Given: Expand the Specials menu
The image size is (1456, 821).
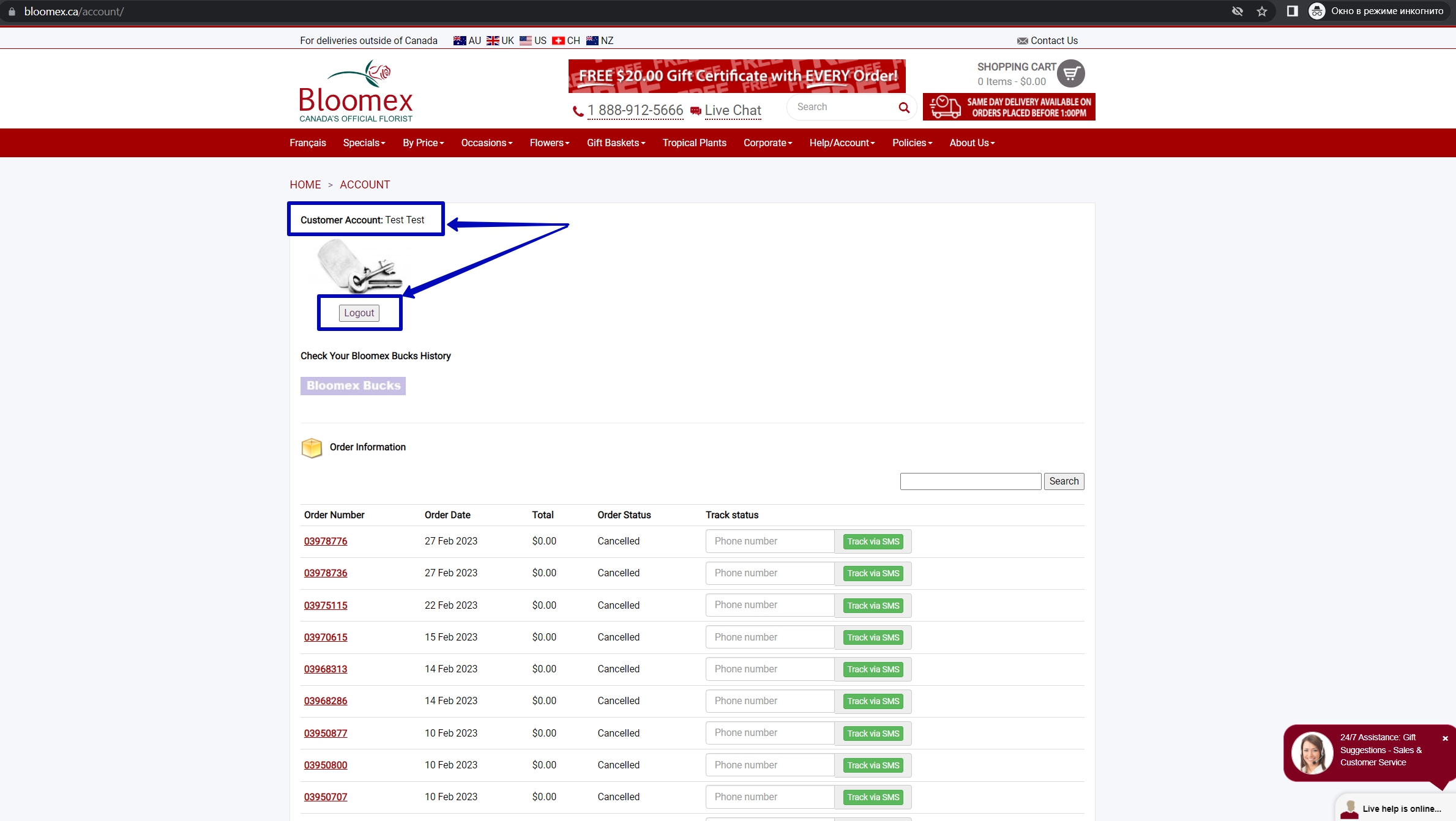Looking at the screenshot, I should tap(364, 143).
